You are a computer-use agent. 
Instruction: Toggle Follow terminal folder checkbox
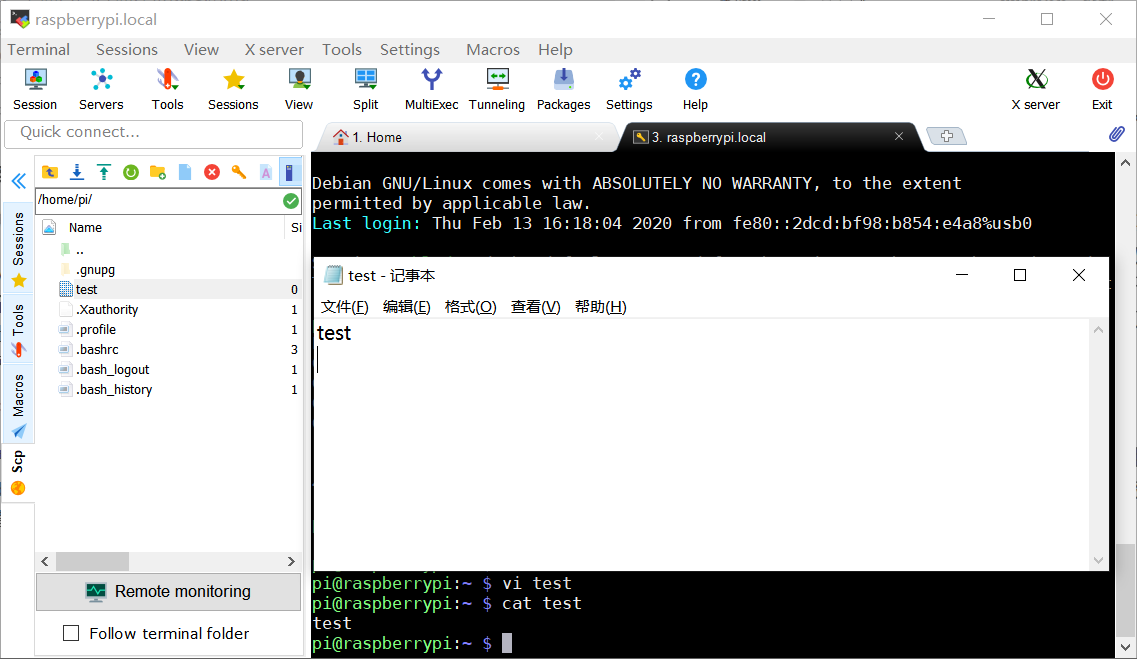coord(71,633)
